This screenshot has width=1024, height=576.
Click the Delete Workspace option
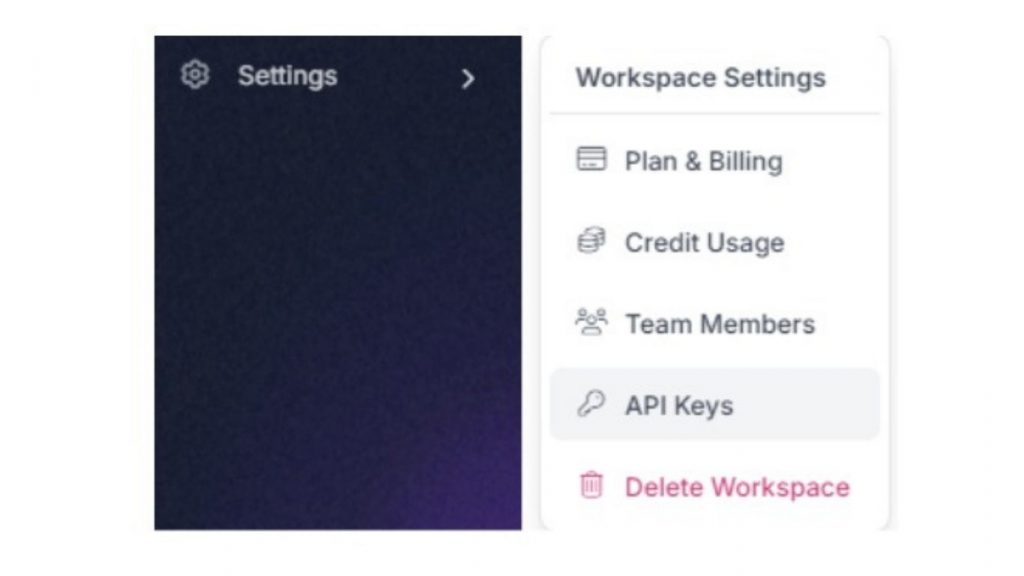coord(736,487)
